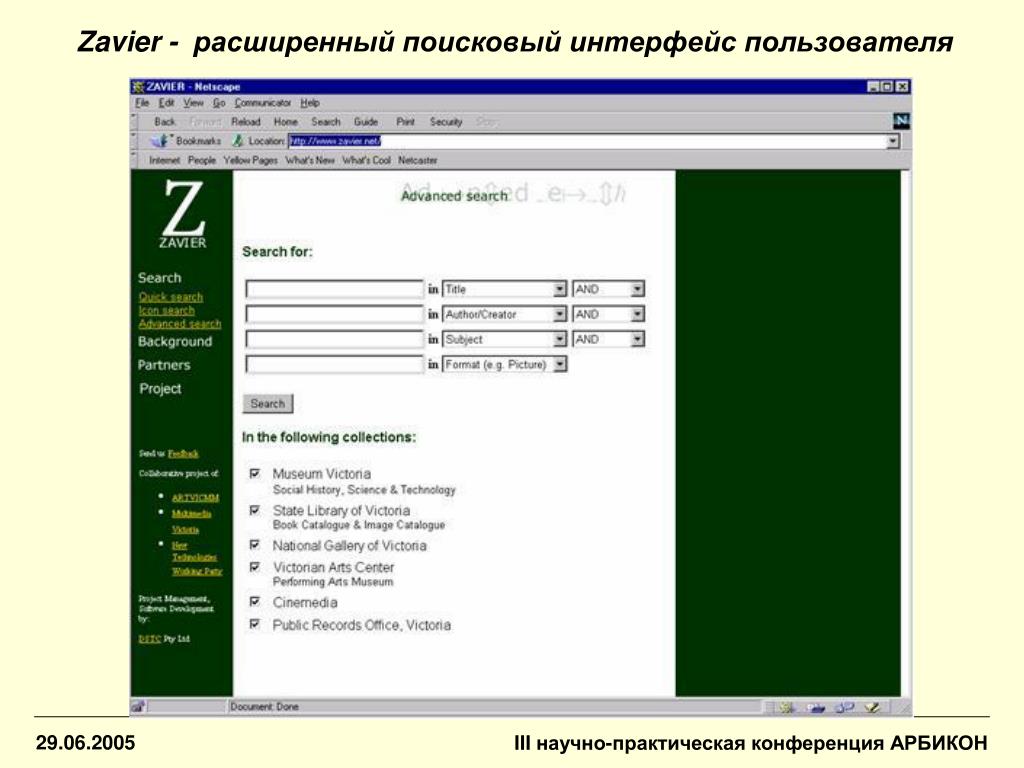
Task: Click the Print toolbar button
Action: [406, 121]
